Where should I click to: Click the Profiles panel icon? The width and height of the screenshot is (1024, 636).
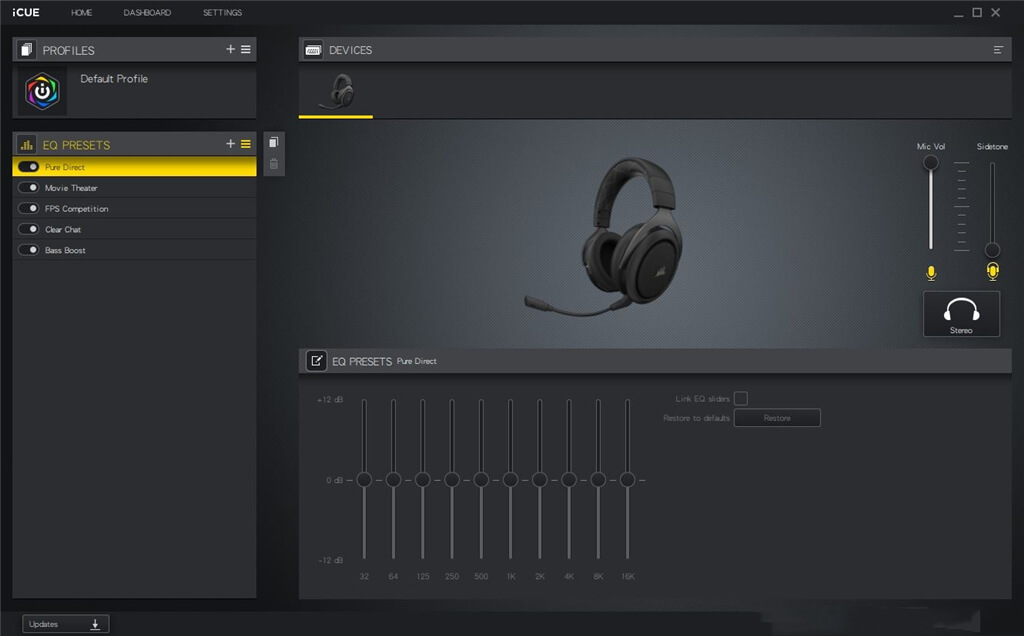[x=26, y=50]
